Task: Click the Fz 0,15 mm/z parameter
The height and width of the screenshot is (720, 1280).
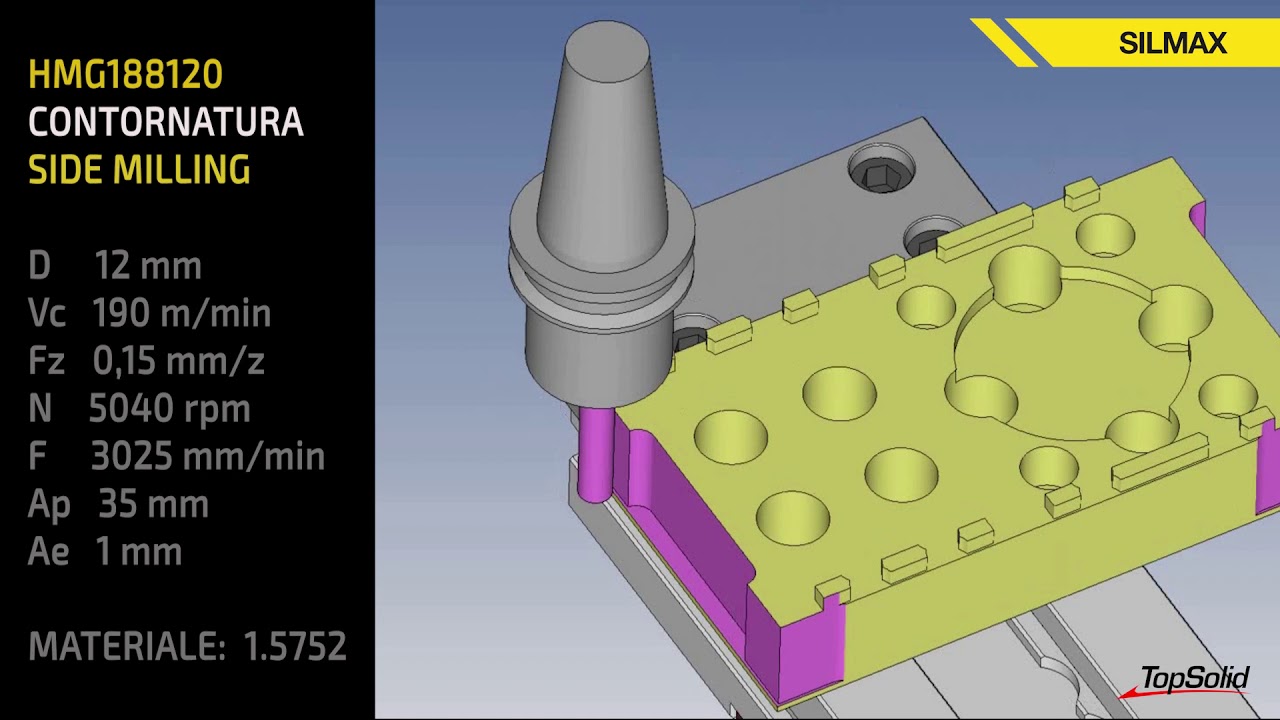Action: pos(146,360)
